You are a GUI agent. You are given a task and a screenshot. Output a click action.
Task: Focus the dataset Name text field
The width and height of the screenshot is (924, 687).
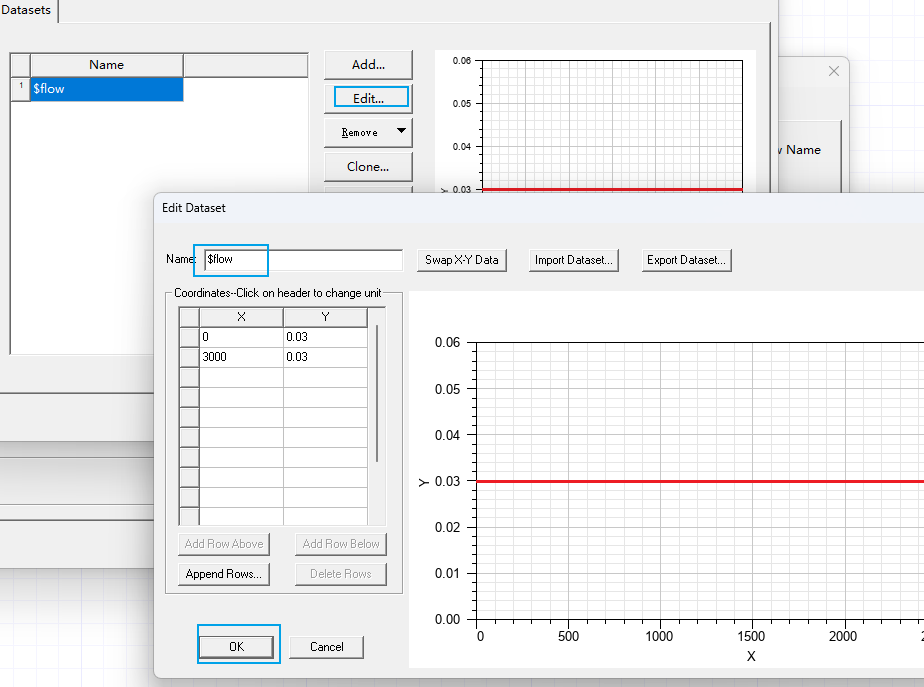pyautogui.click(x=302, y=260)
